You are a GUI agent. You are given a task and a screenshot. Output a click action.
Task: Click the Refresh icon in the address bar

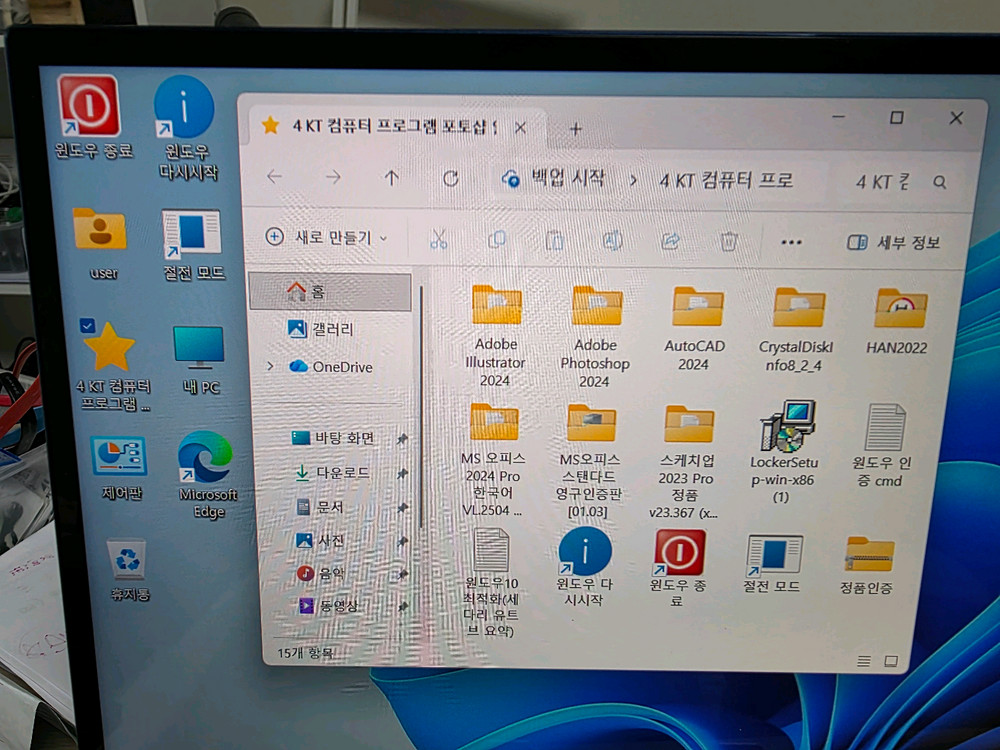(x=451, y=179)
